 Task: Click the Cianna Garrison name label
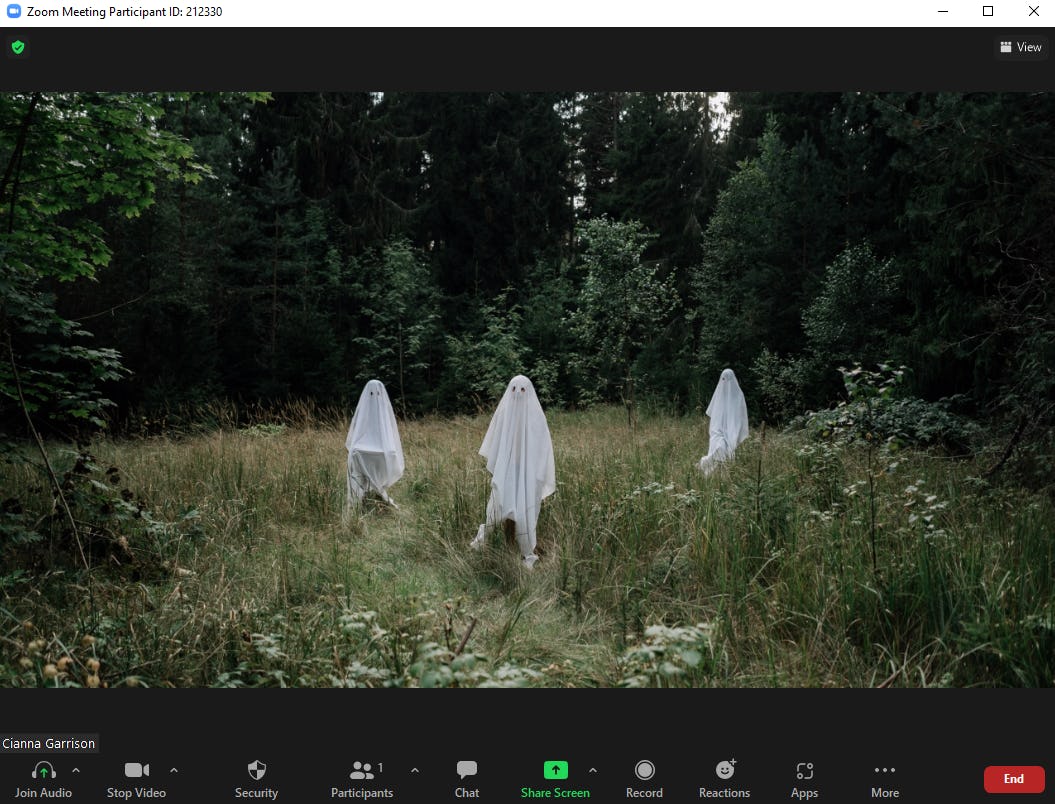[x=48, y=743]
